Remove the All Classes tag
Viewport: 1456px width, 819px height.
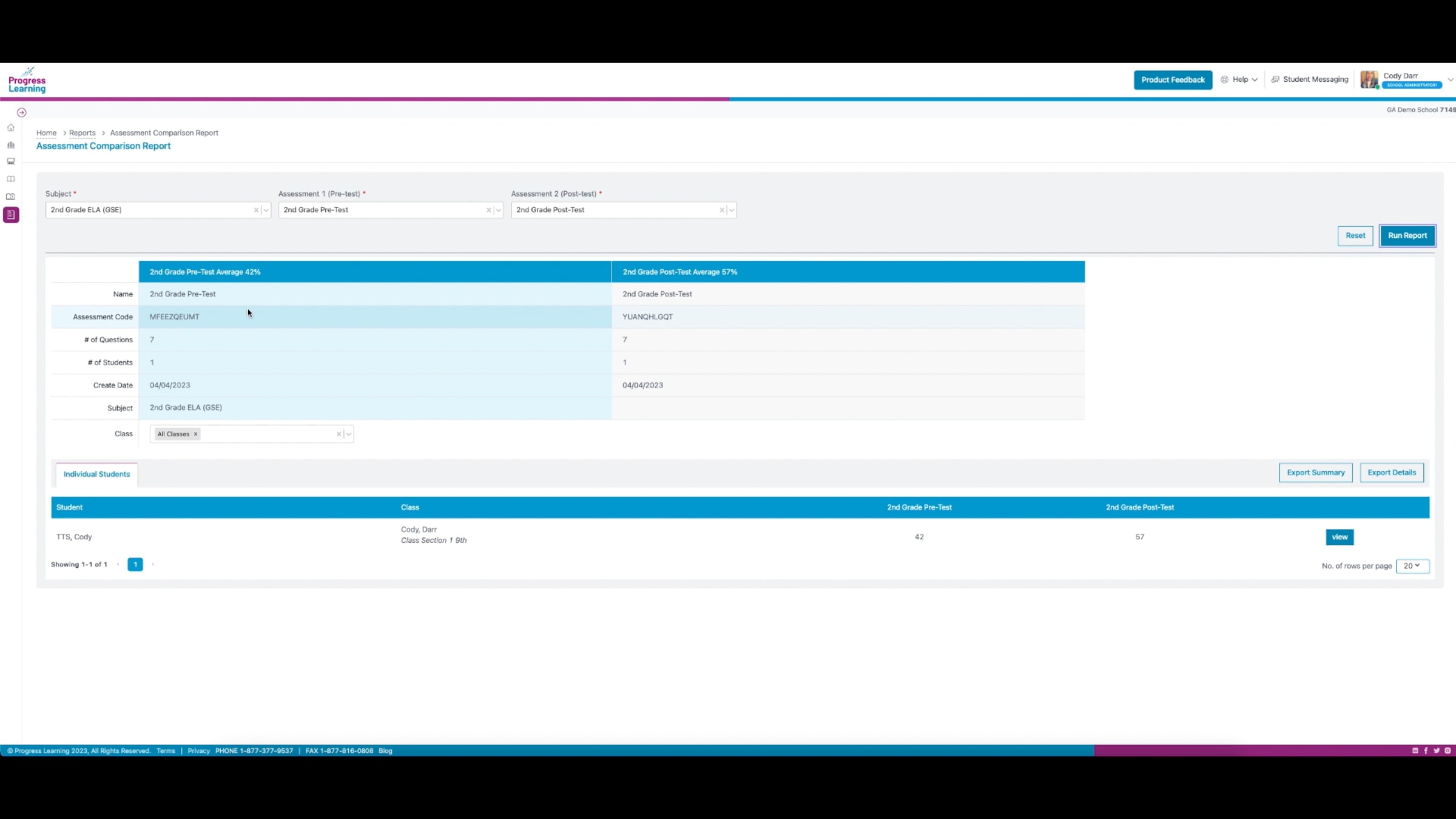coord(195,434)
